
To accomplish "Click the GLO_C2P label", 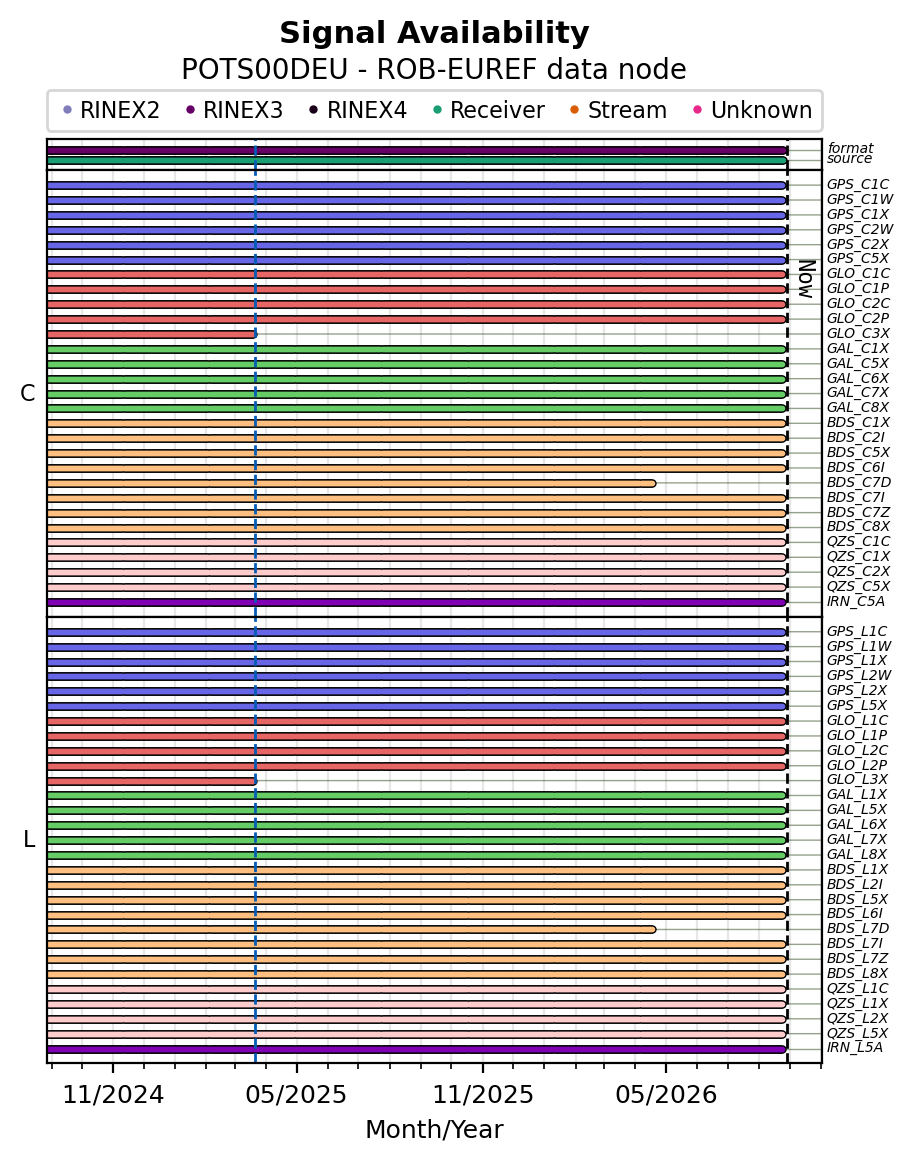I will (858, 318).
